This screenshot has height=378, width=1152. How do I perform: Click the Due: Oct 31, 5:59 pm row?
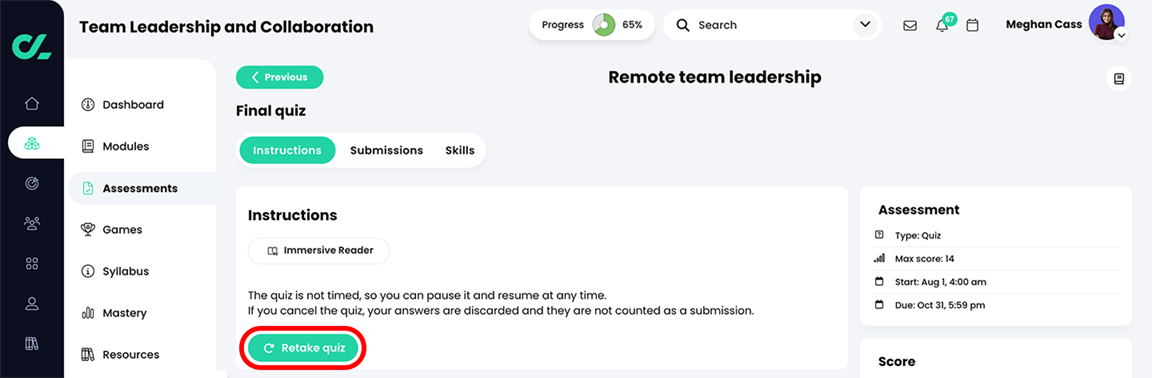pos(997,304)
